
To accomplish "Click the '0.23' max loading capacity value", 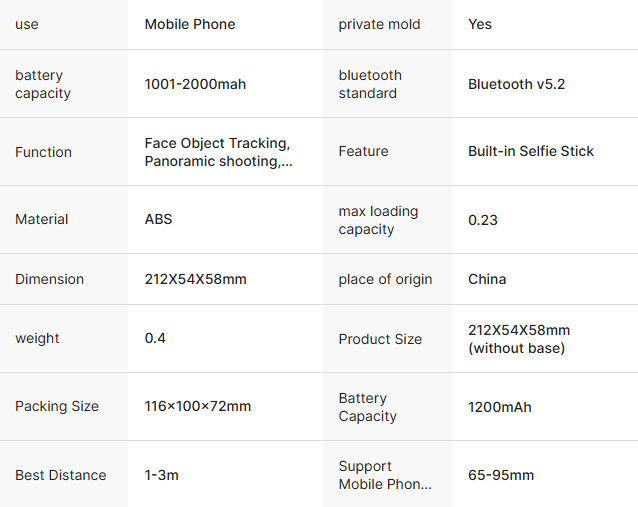I will (483, 220).
